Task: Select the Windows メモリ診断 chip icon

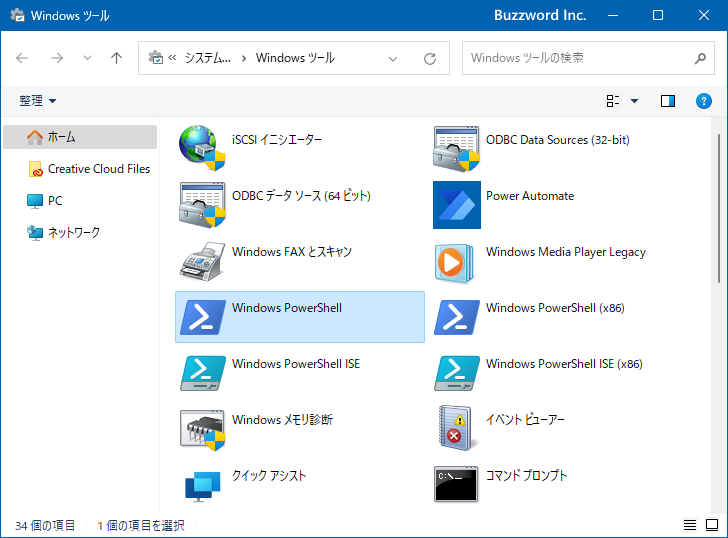Action: (202, 429)
